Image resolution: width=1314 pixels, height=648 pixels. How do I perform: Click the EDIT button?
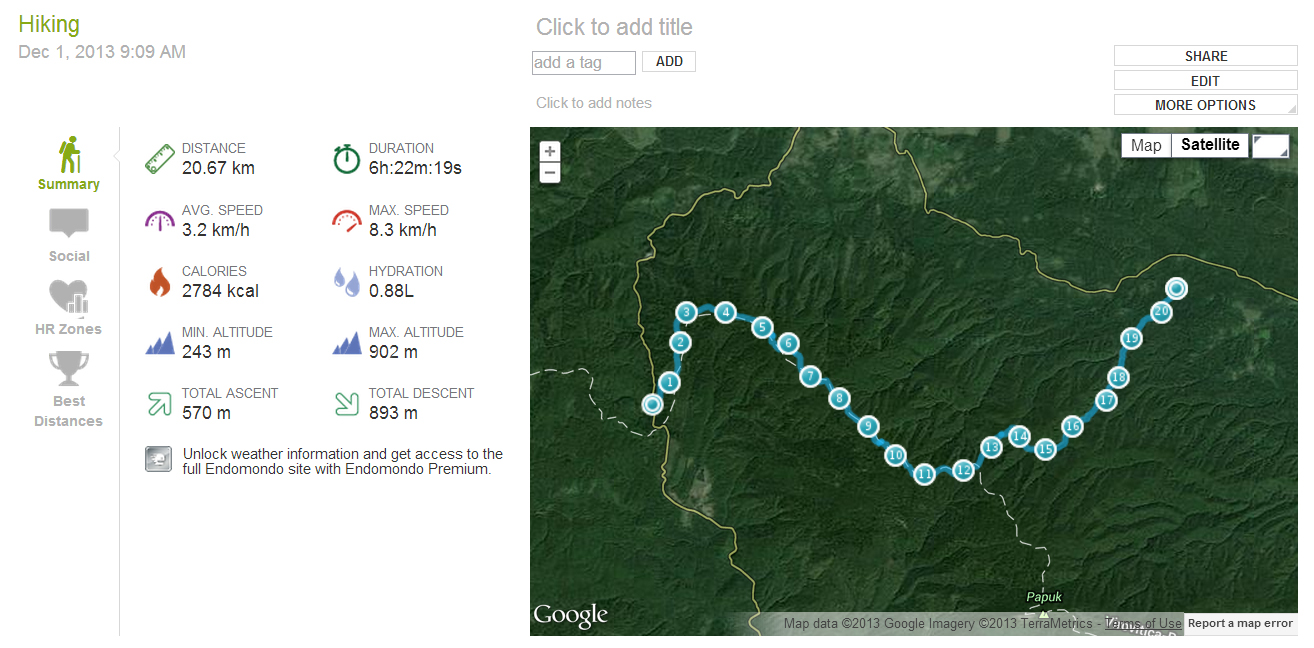[1205, 81]
